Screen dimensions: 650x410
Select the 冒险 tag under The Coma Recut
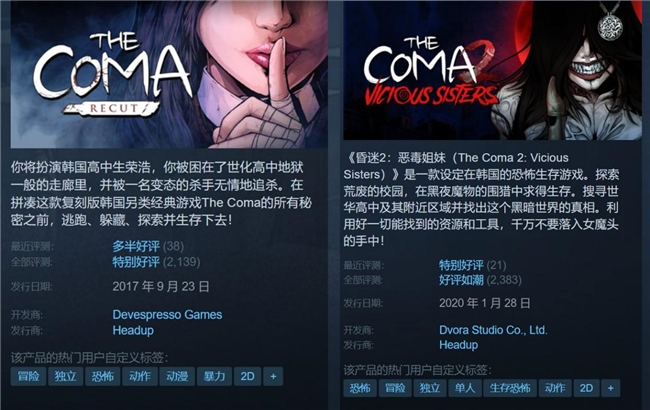click(28, 376)
